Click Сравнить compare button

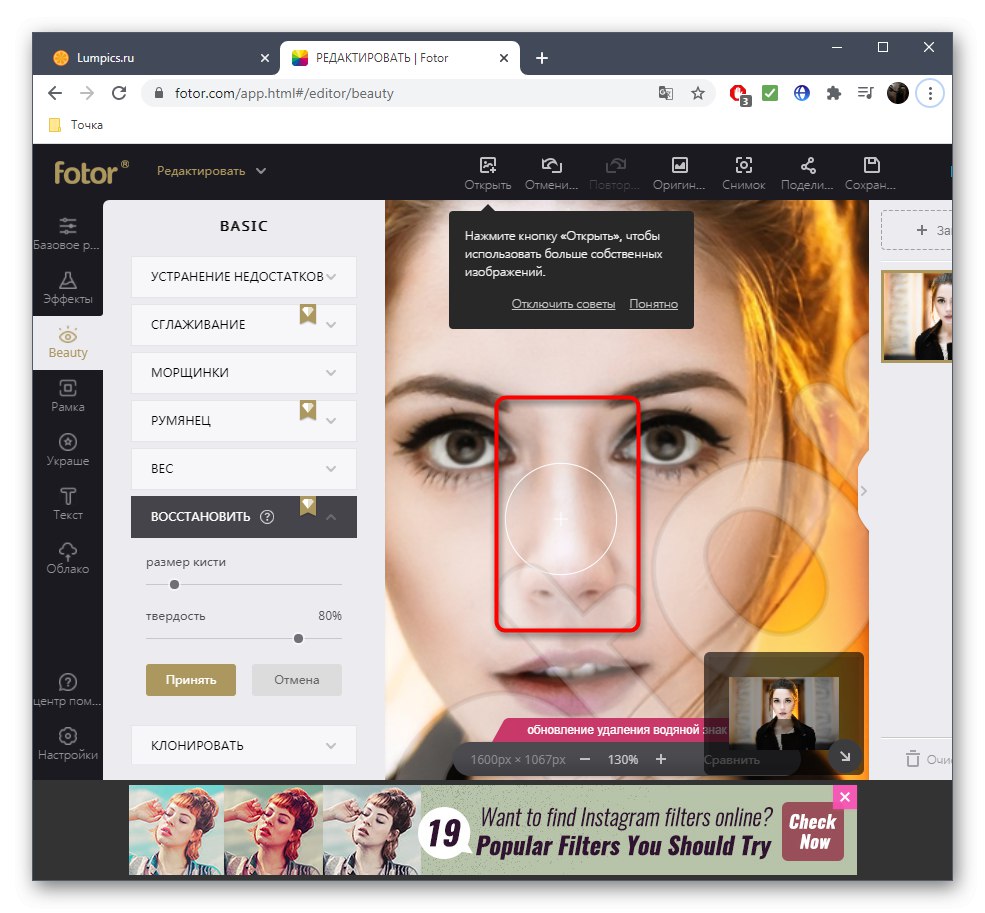point(731,760)
